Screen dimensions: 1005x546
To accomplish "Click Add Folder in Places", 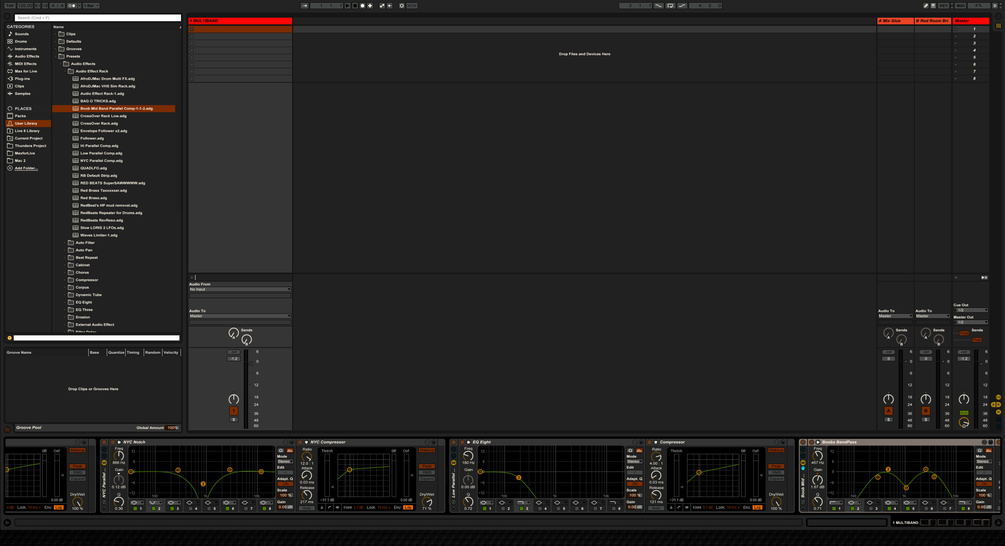I will pyautogui.click(x=25, y=168).
